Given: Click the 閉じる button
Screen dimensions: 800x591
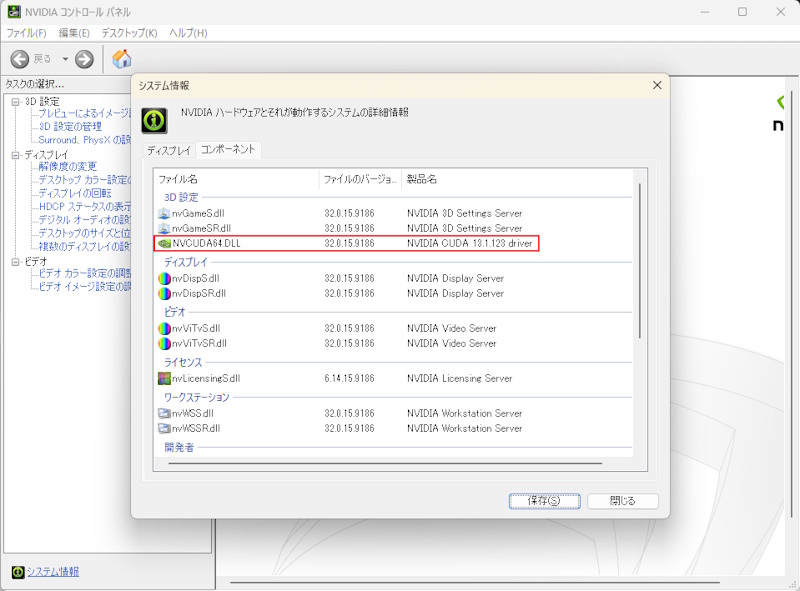Looking at the screenshot, I should 623,500.
